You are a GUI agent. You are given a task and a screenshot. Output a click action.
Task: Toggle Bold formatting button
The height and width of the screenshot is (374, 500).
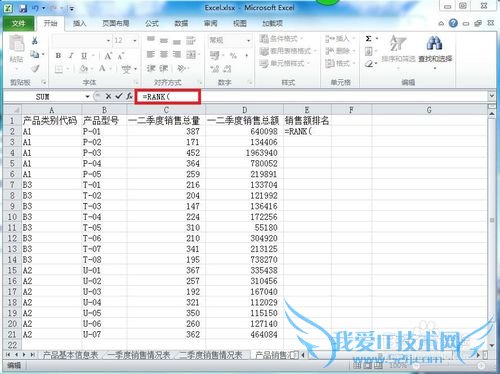(x=59, y=55)
